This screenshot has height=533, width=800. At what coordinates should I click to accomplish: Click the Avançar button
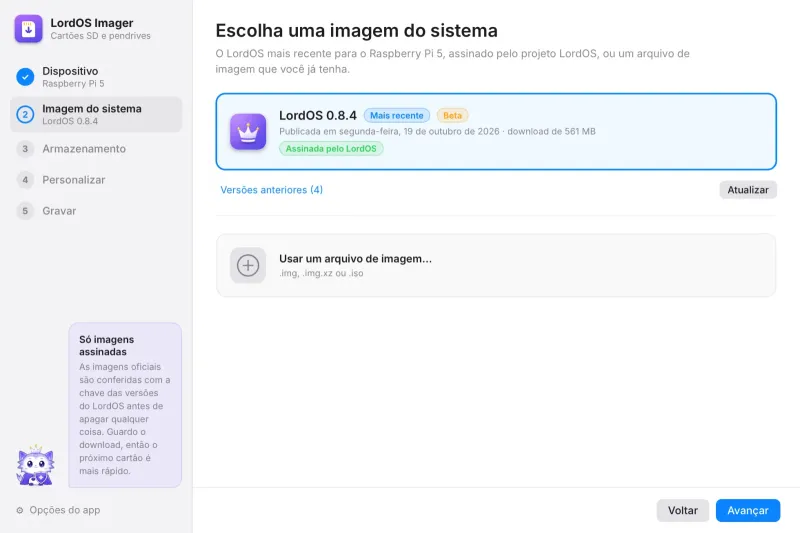tap(747, 510)
